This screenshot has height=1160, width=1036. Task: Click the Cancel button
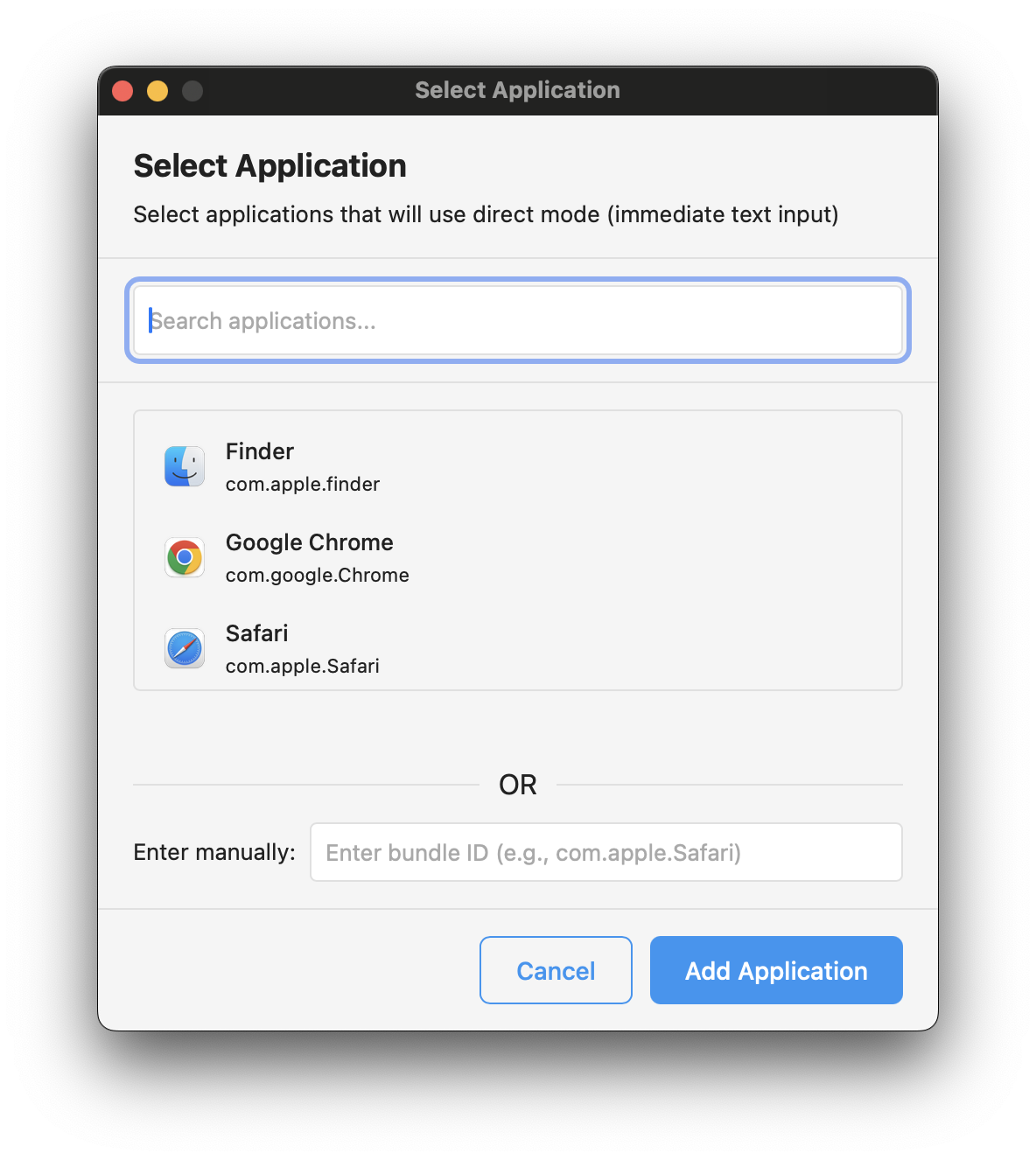(555, 970)
